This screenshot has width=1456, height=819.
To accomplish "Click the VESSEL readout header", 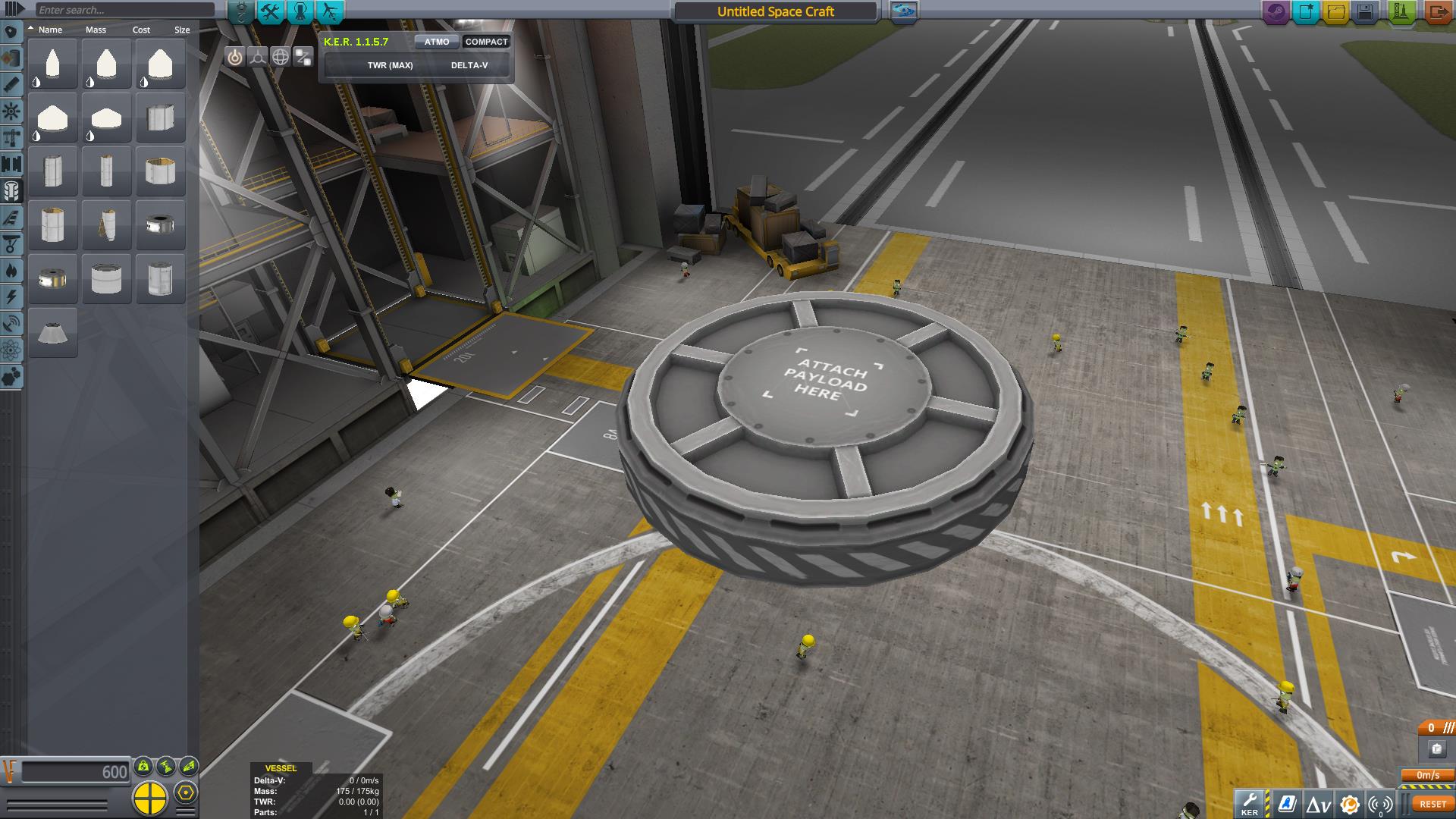I will pos(281,768).
